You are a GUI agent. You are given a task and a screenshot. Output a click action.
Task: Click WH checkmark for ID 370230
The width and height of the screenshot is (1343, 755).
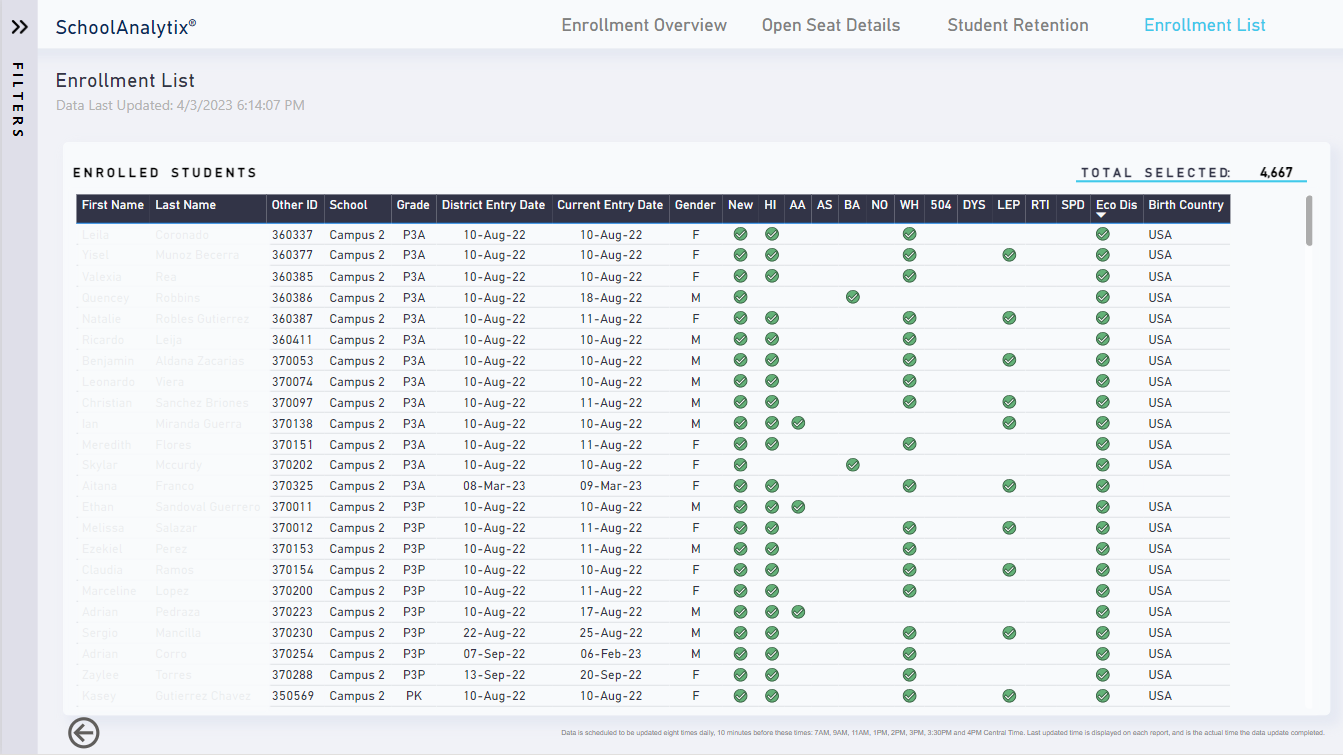[x=909, y=633]
